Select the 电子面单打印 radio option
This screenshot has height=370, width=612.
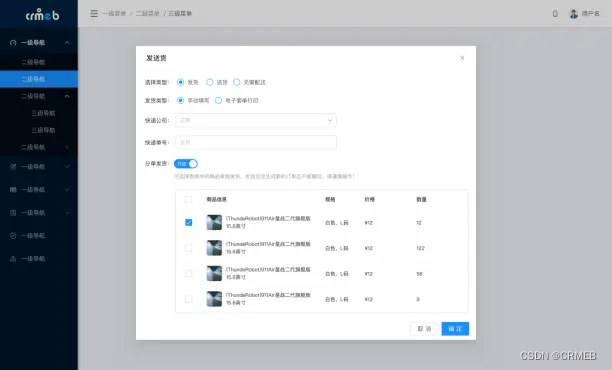[x=219, y=101]
